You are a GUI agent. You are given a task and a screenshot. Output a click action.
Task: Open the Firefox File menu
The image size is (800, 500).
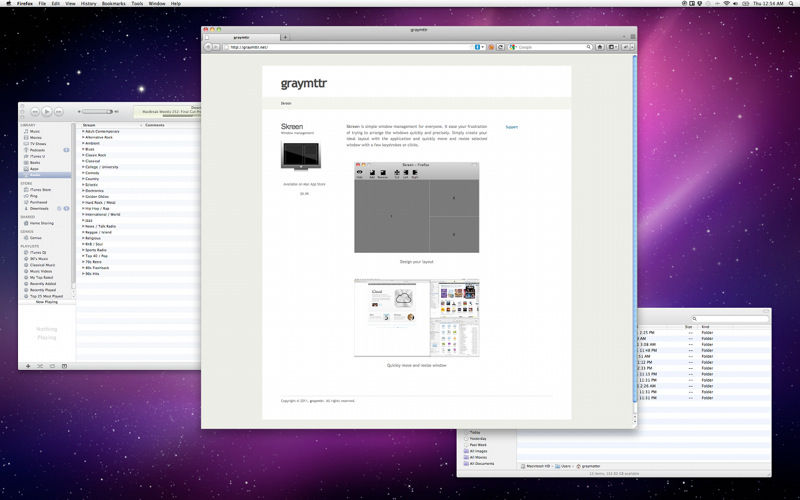[42, 4]
